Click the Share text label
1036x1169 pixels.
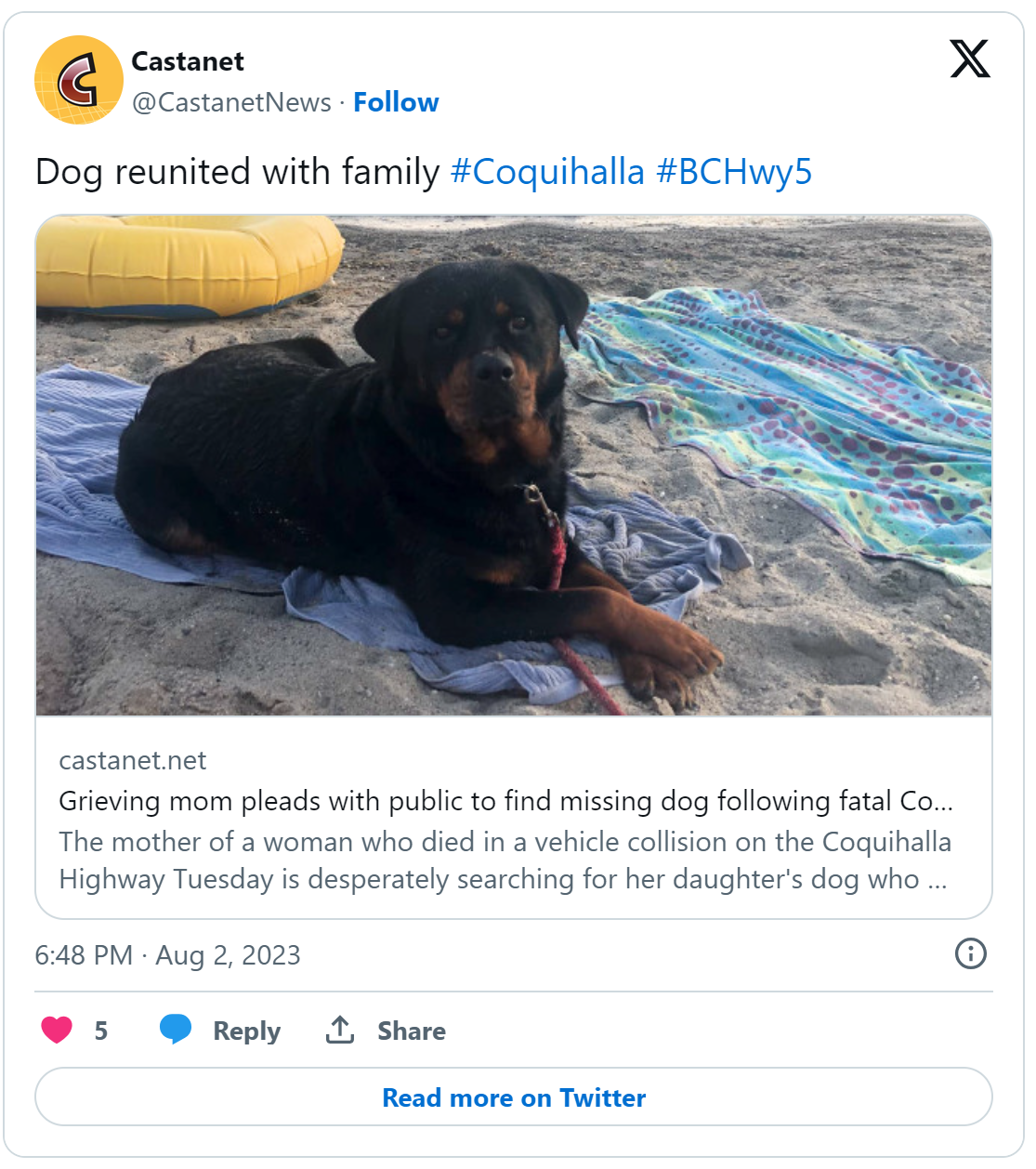point(411,1031)
